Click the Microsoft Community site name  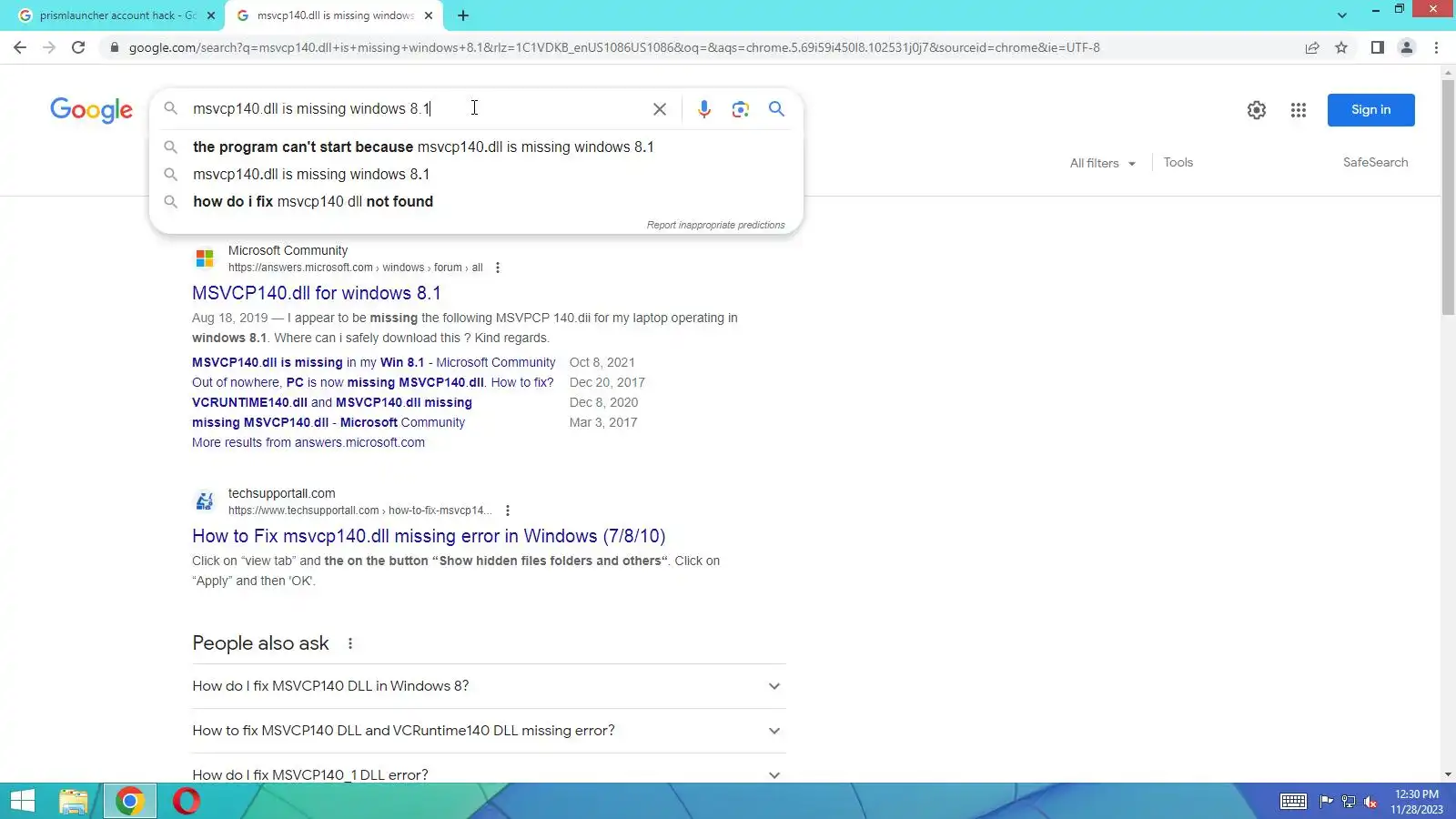[x=288, y=250]
